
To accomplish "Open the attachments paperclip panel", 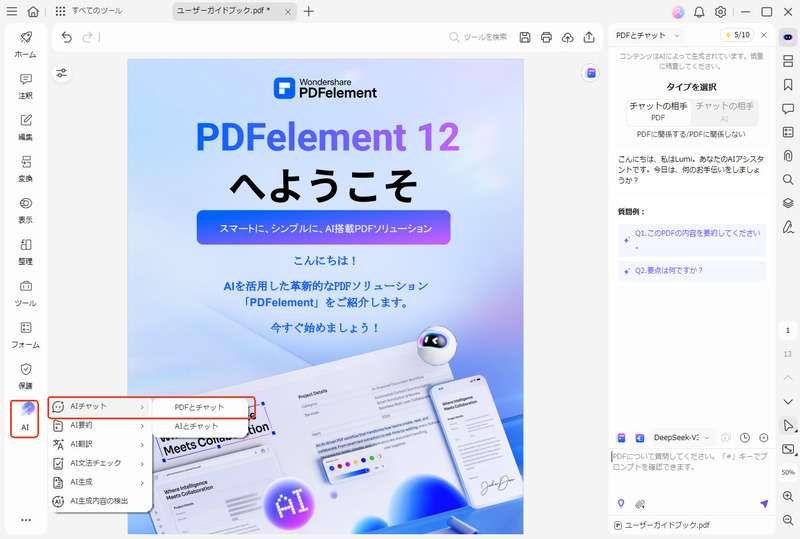I will point(788,156).
